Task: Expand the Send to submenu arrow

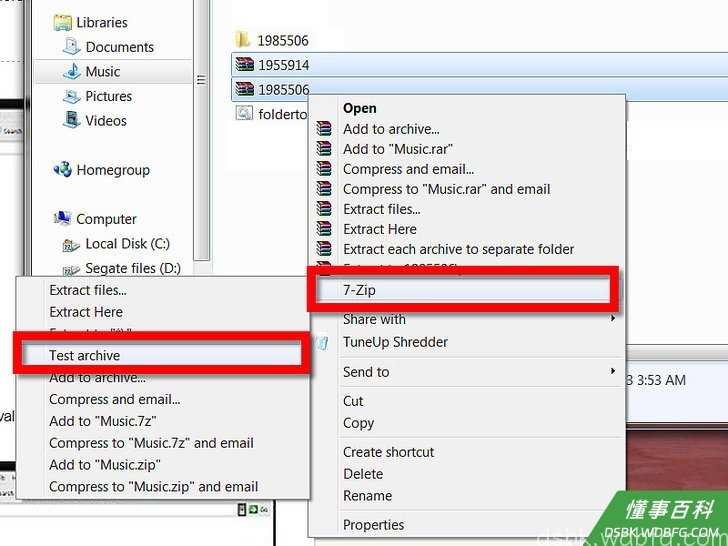Action: coord(613,371)
